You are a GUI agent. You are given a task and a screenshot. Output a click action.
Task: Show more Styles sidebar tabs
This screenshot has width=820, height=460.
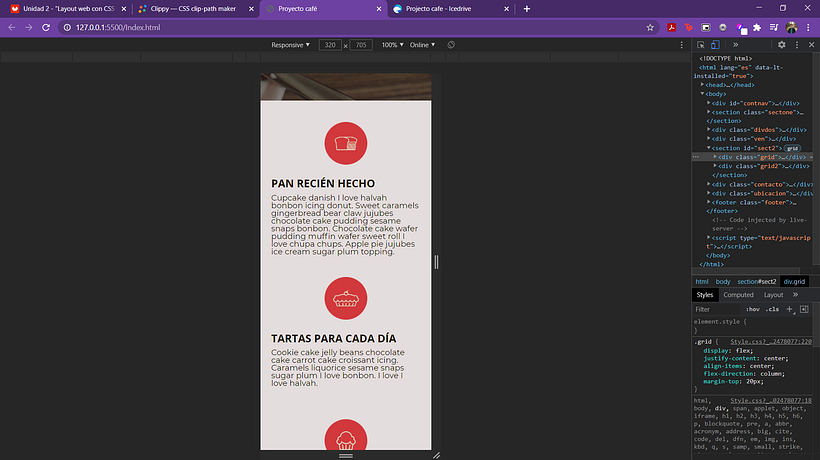coord(795,295)
